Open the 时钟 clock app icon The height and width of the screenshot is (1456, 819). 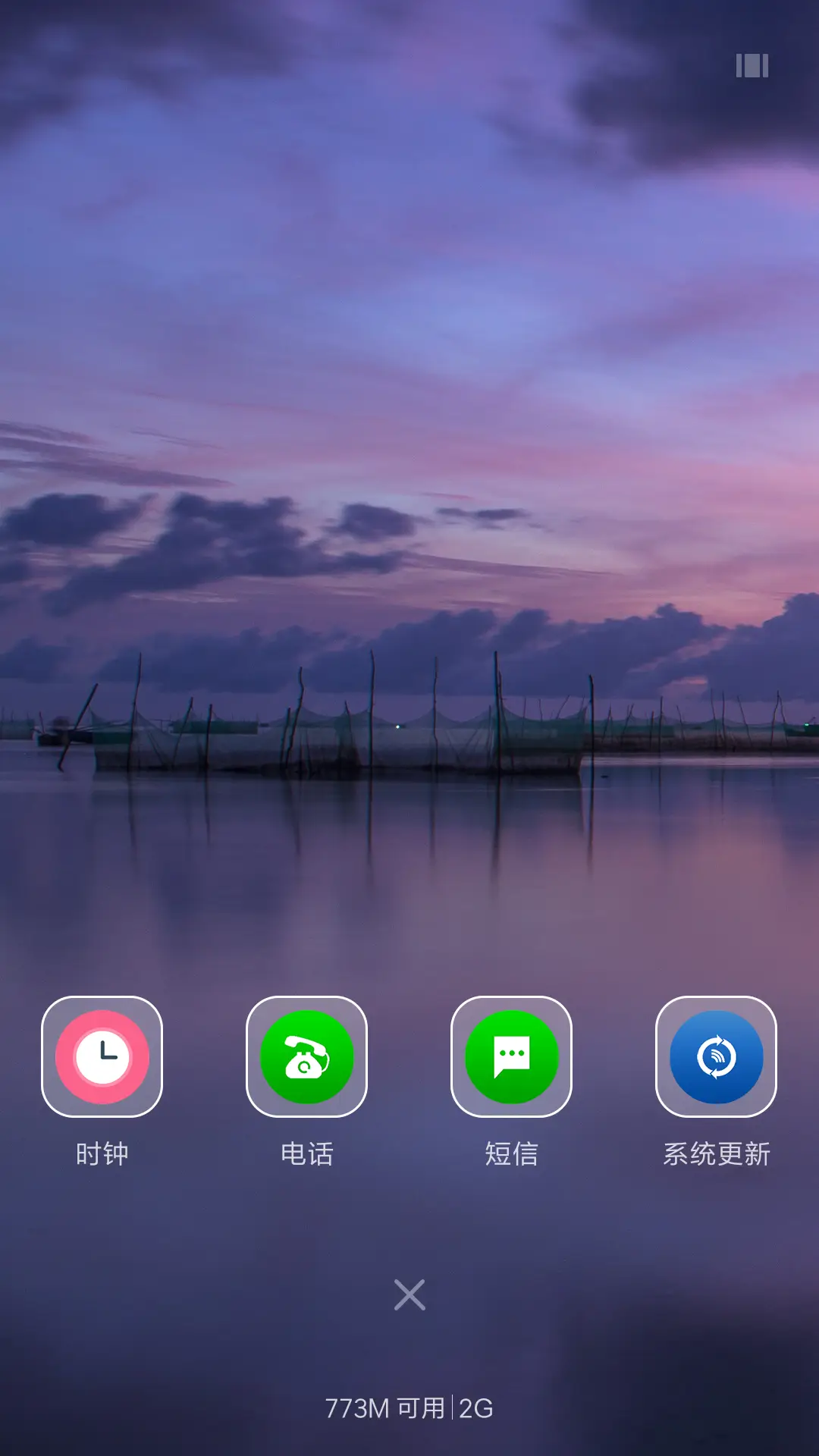click(x=102, y=1056)
